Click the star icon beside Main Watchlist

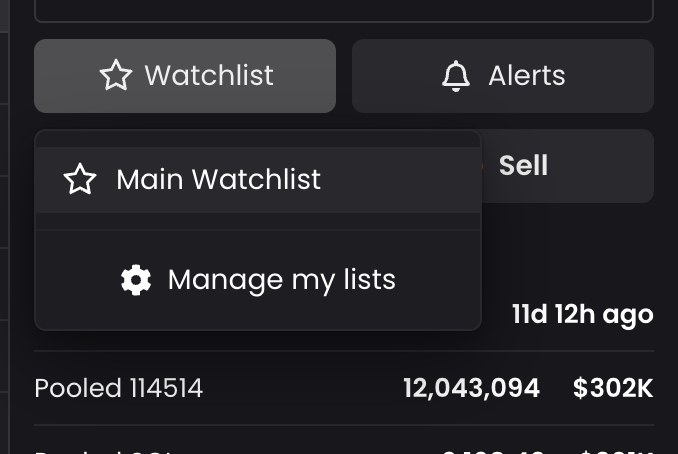(80, 180)
